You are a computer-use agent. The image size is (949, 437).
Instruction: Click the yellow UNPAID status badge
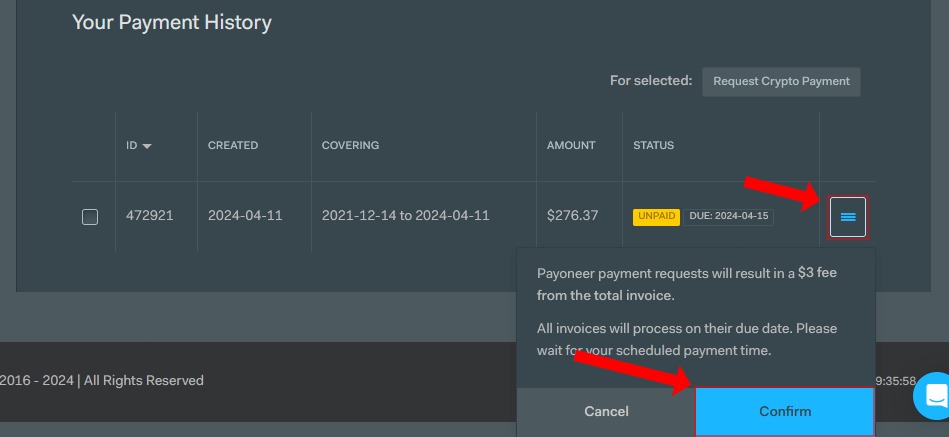click(x=656, y=216)
